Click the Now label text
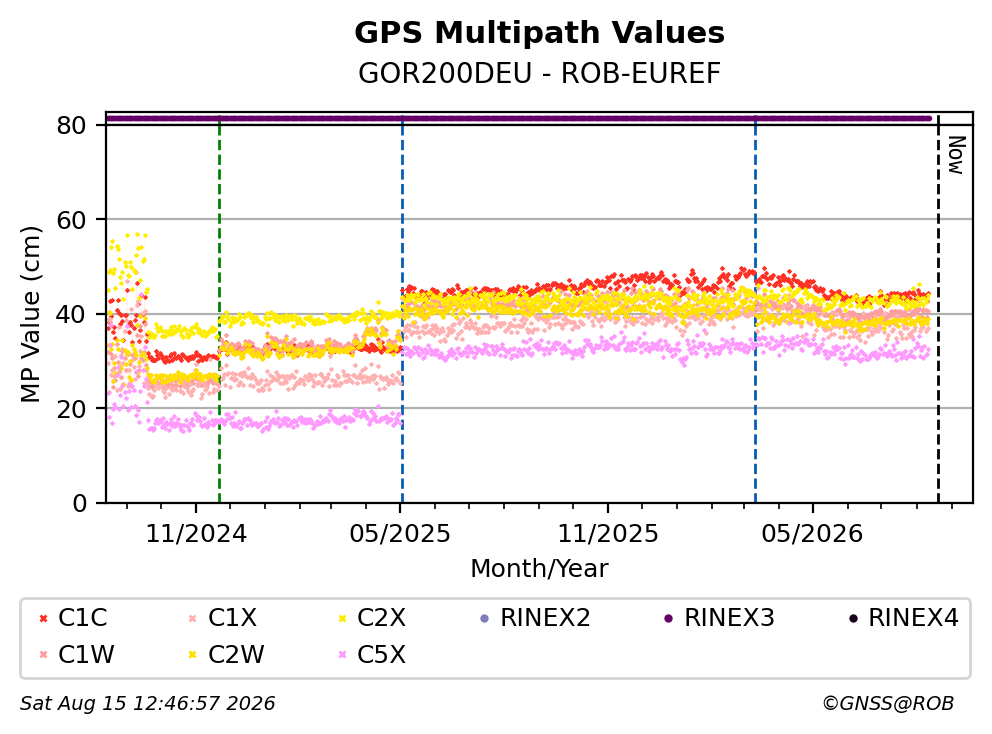The image size is (992, 734). pos(956,155)
